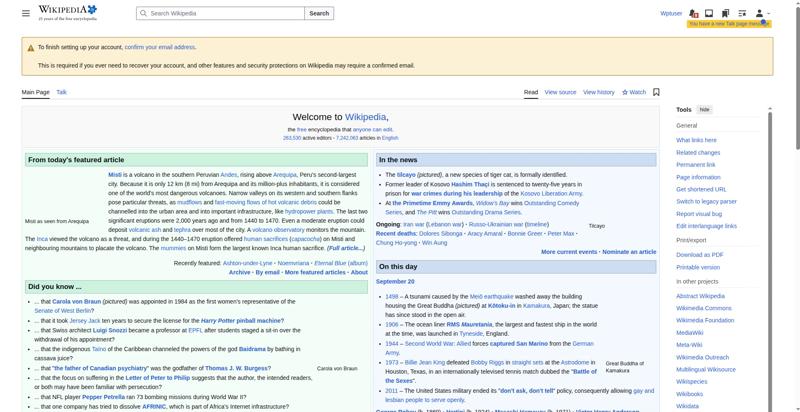Open the Full article link

pyautogui.click(x=346, y=248)
